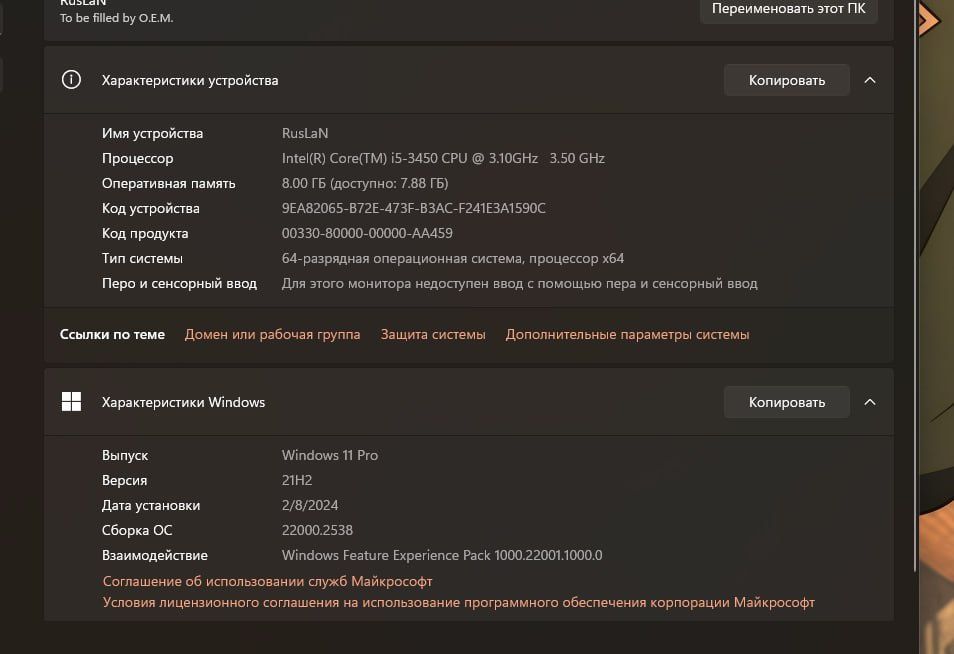Select the OS build value 22000.2538
954x654 pixels.
pyautogui.click(x=317, y=530)
